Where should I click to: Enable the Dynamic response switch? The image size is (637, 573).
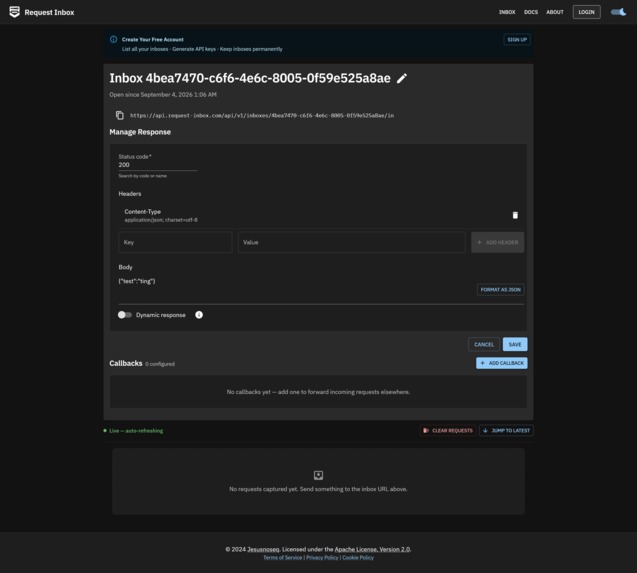pyautogui.click(x=125, y=315)
